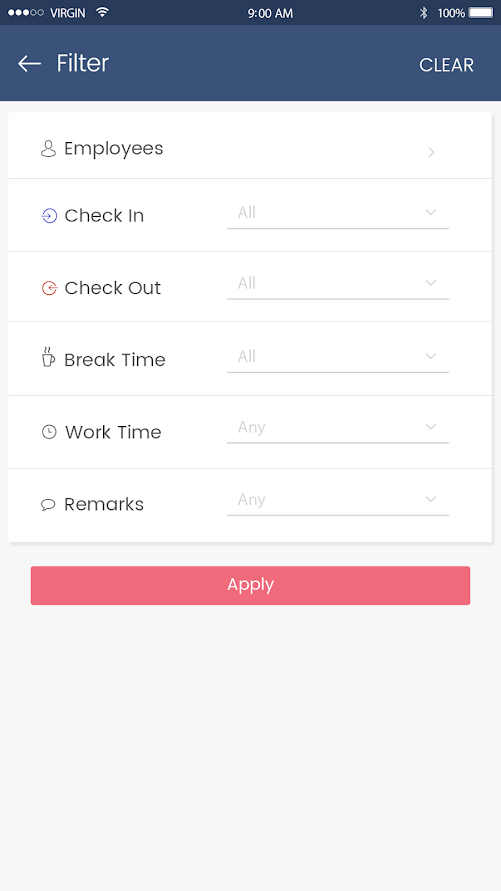Viewport: 501px width, 891px height.
Task: Select the Filter title text
Action: [x=82, y=63]
